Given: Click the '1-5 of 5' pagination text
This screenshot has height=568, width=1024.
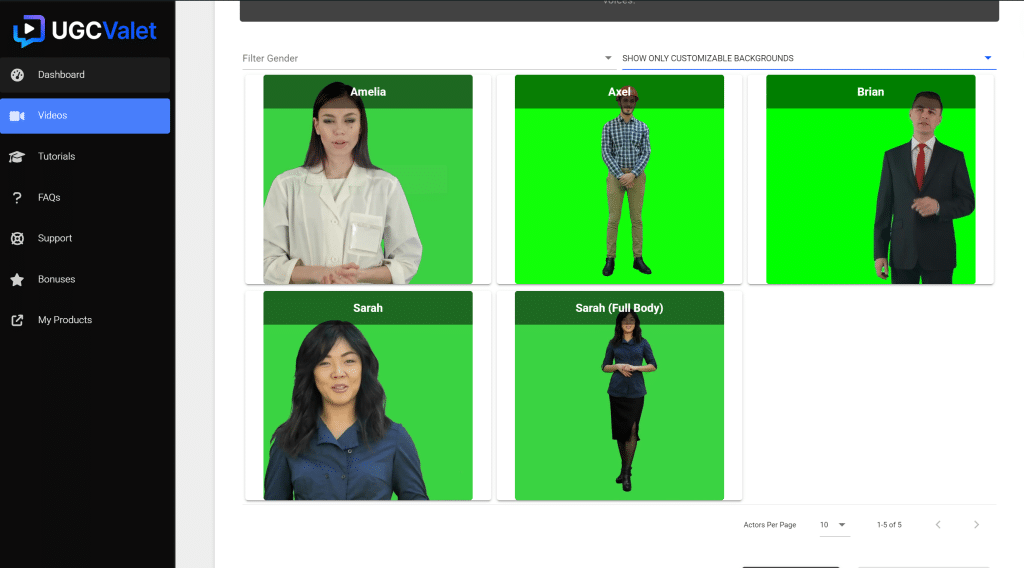Looking at the screenshot, I should tap(889, 525).
